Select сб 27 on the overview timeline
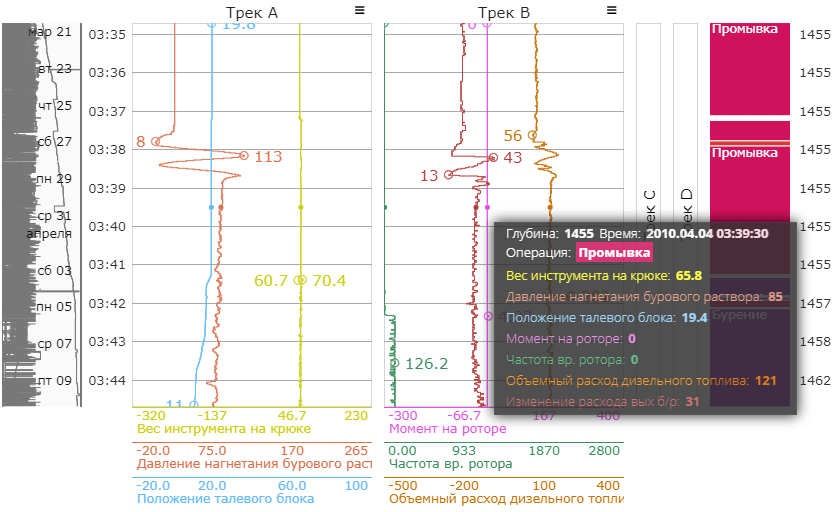This screenshot has width=834, height=512. 54,142
